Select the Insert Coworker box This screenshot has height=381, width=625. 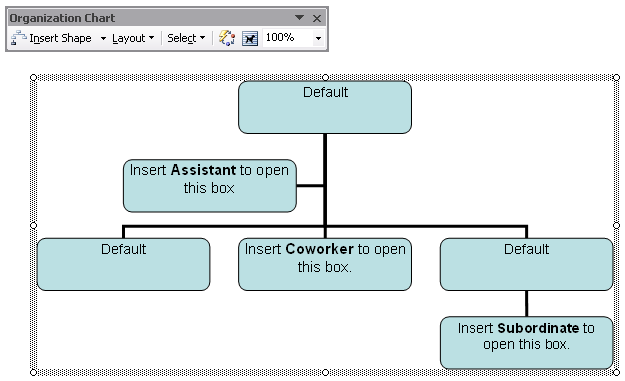pos(325,264)
